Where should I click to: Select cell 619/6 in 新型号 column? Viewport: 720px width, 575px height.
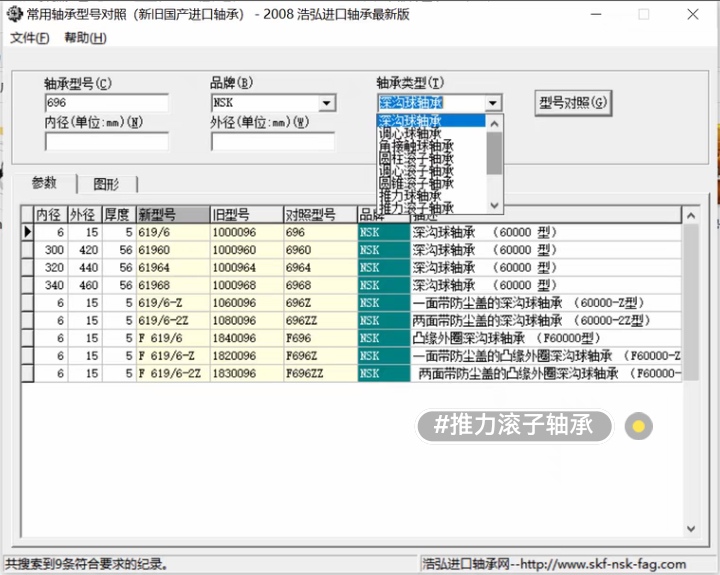(x=173, y=232)
